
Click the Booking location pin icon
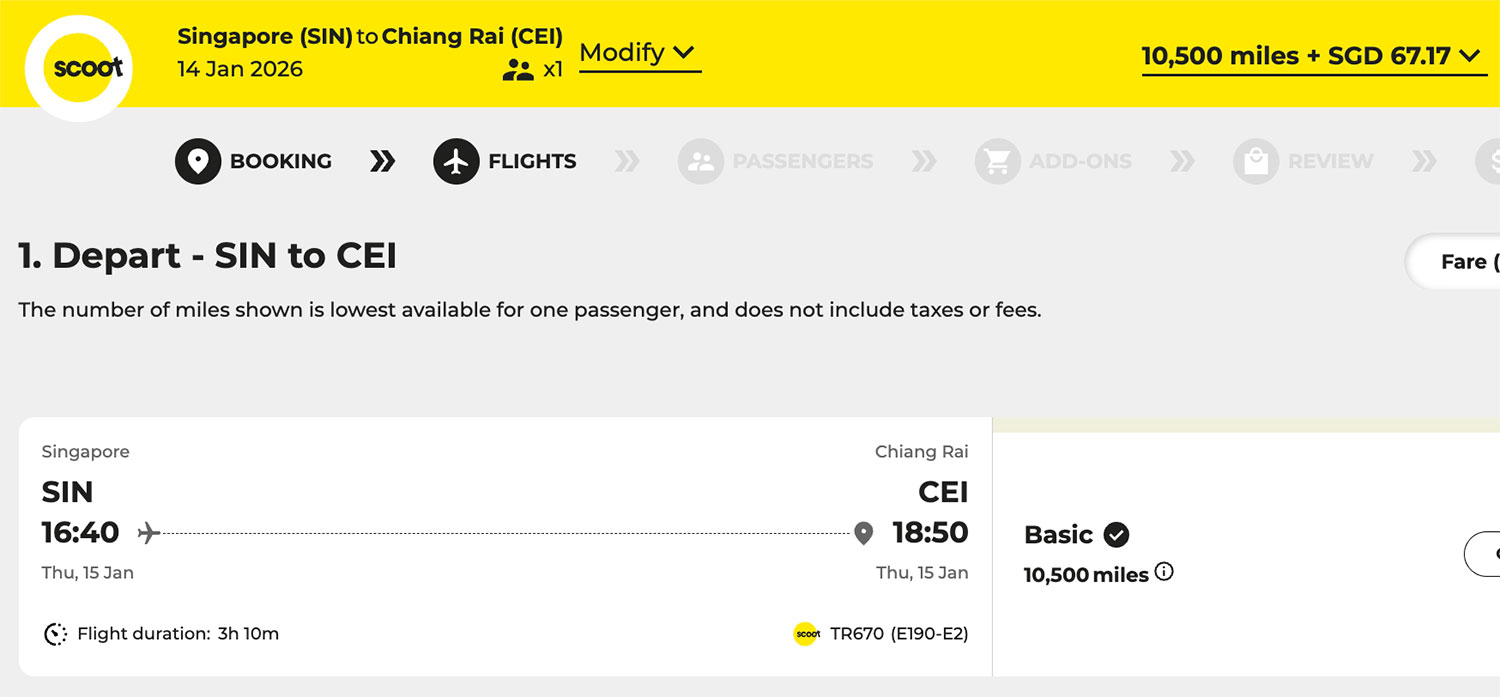(198, 161)
